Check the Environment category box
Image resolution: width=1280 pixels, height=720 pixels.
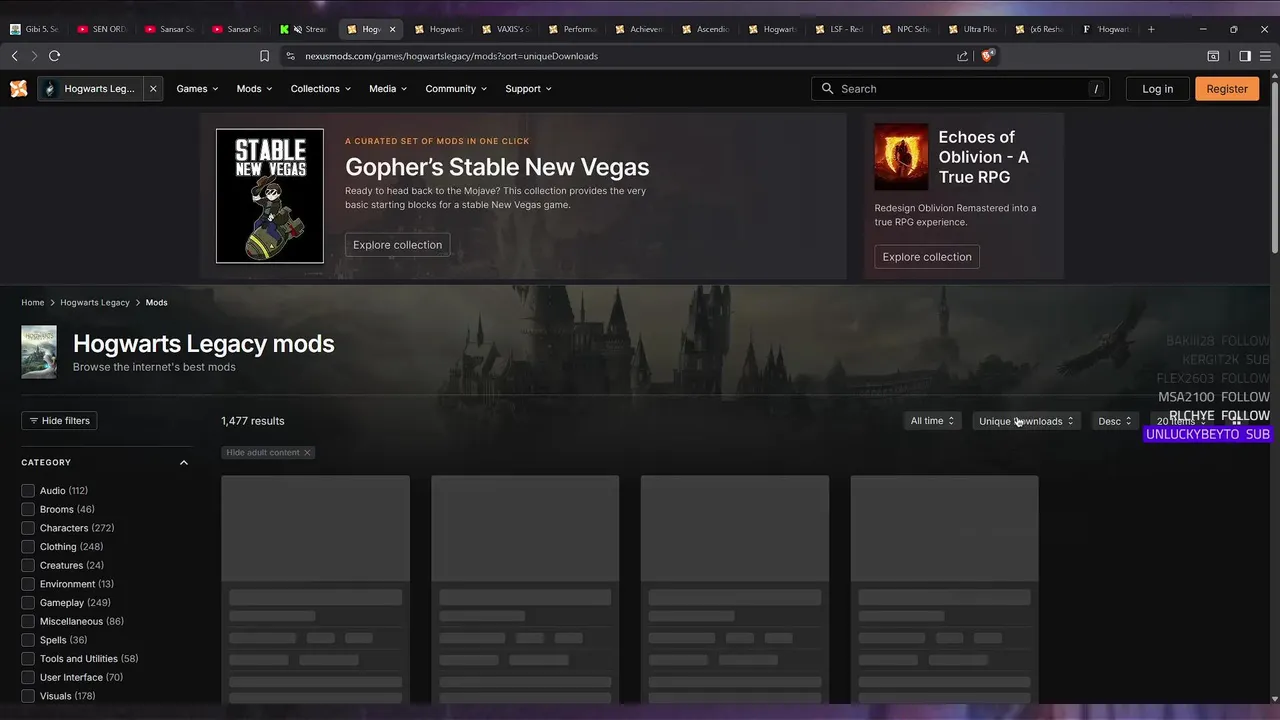tap(28, 584)
